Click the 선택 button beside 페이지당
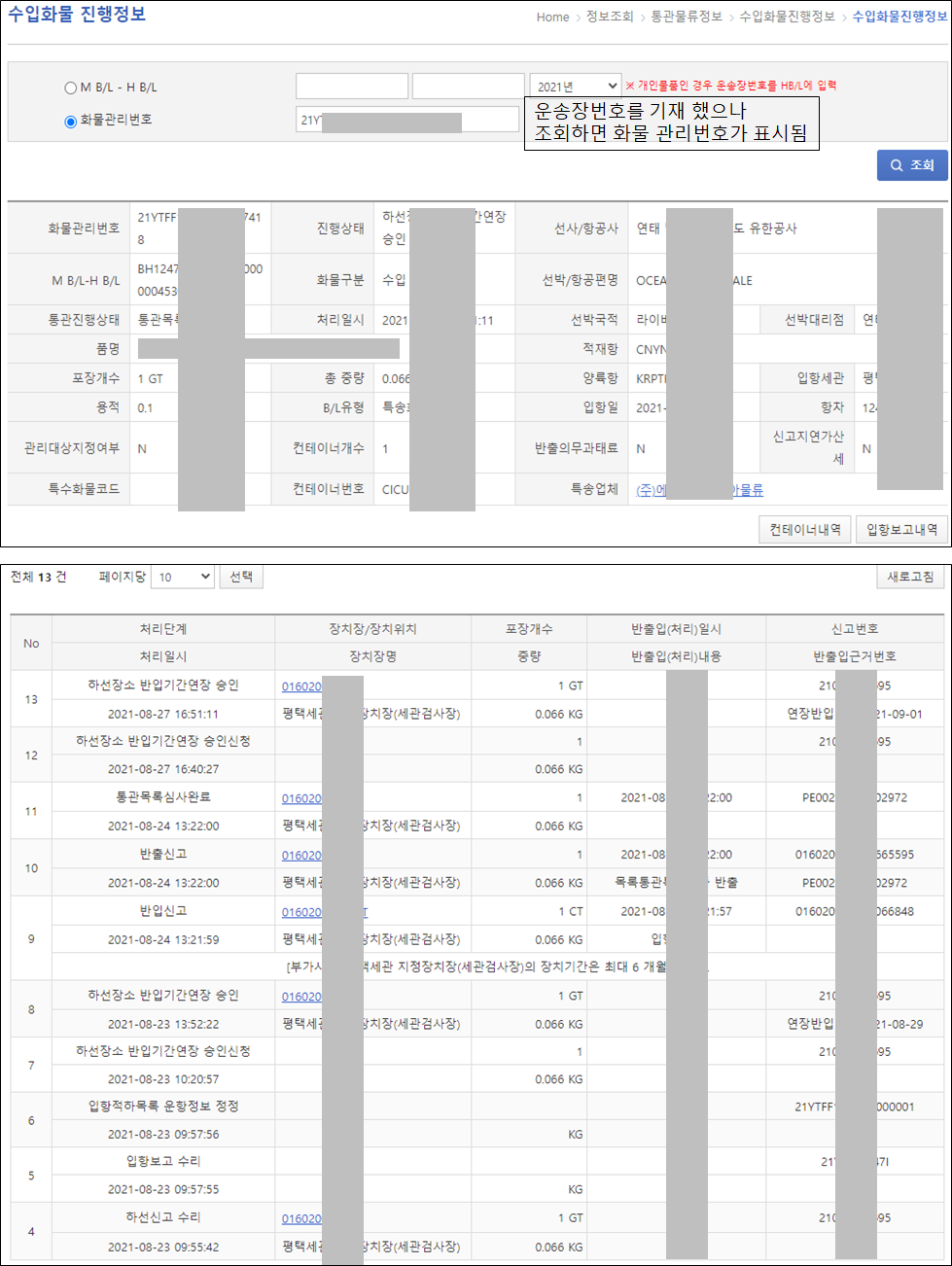The image size is (952, 1266). click(241, 577)
